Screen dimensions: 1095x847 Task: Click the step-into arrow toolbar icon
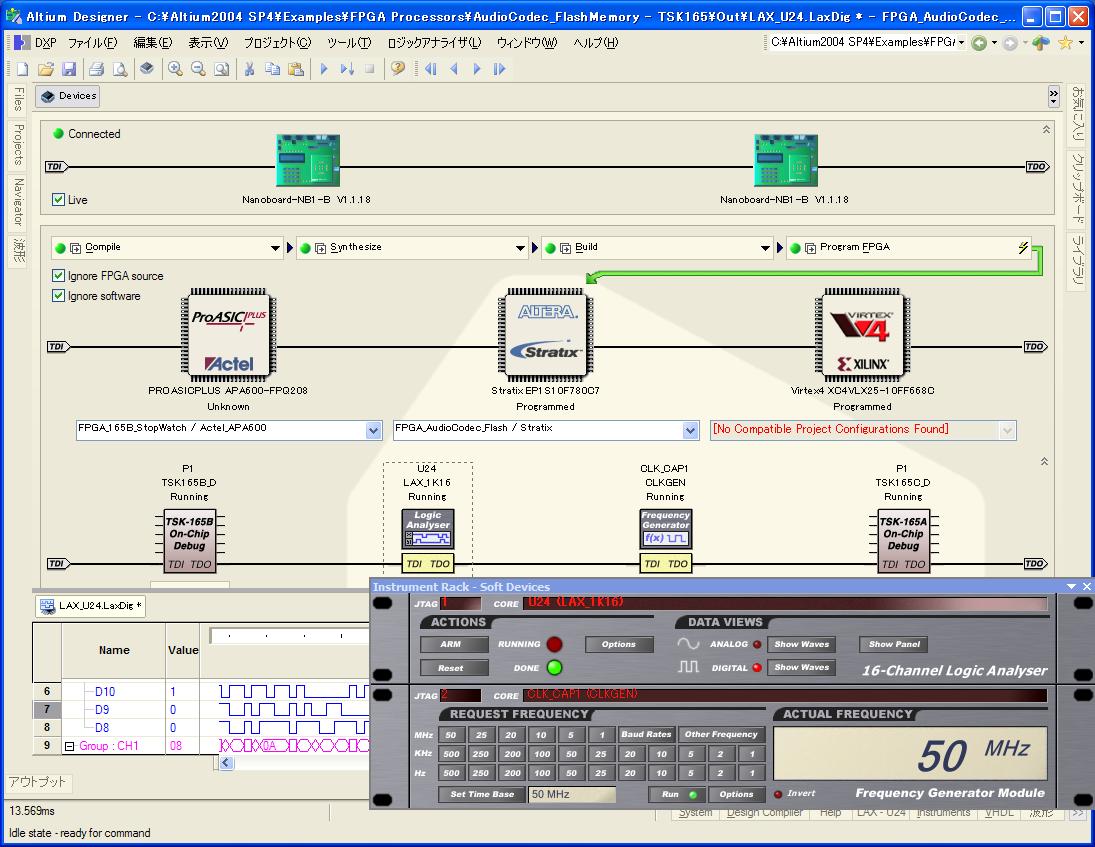pyautogui.click(x=347, y=68)
